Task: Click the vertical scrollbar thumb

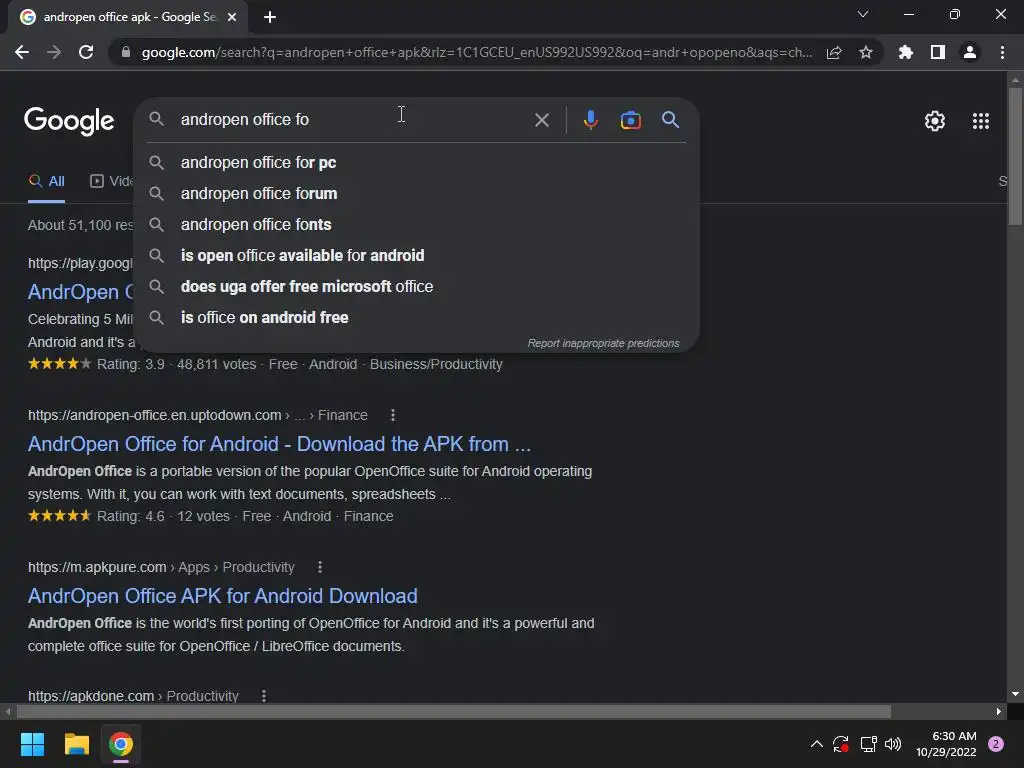Action: [x=1015, y=157]
